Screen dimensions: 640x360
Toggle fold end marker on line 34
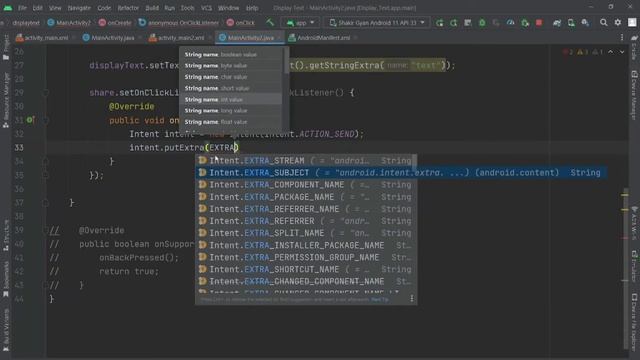pos(46,161)
